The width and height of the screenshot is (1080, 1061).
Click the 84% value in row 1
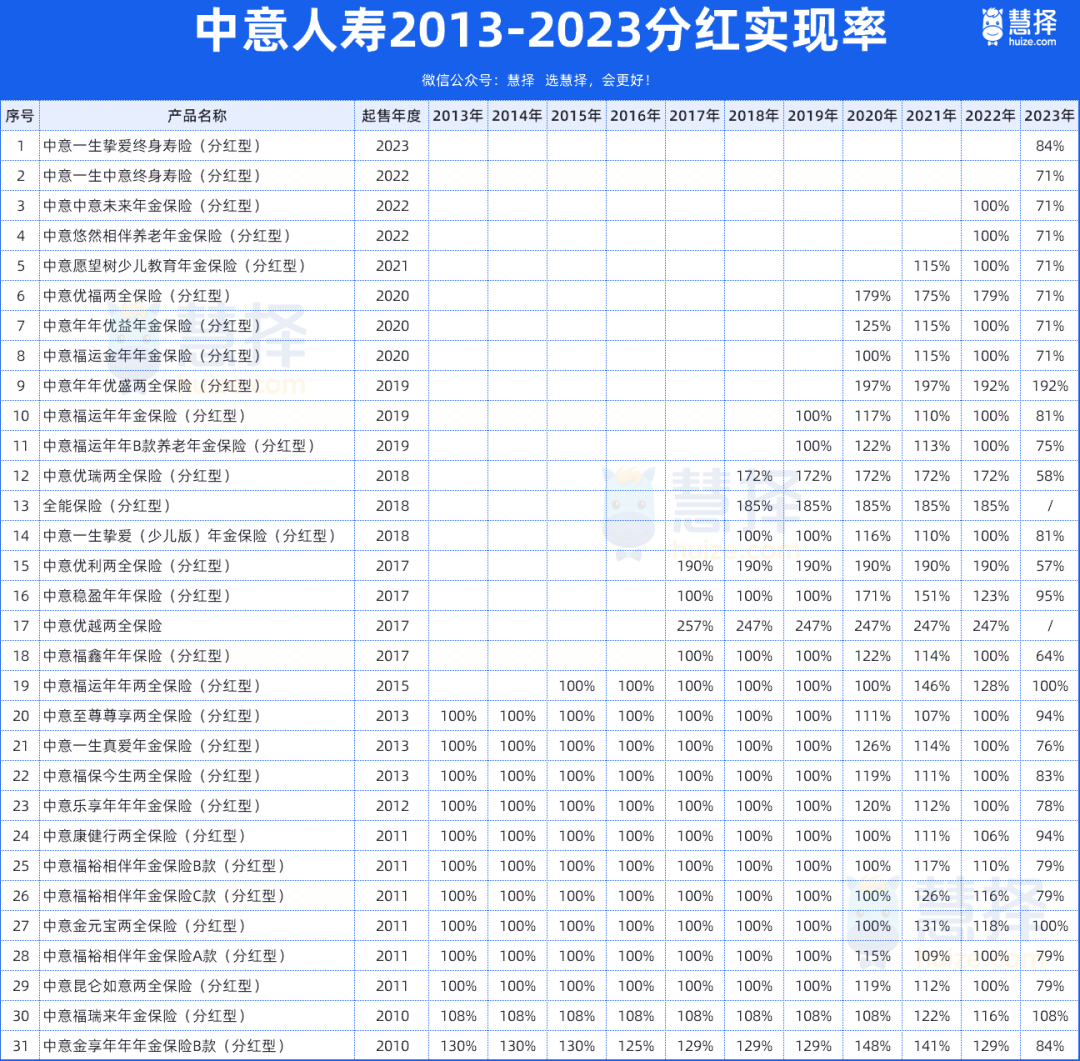[1049, 146]
